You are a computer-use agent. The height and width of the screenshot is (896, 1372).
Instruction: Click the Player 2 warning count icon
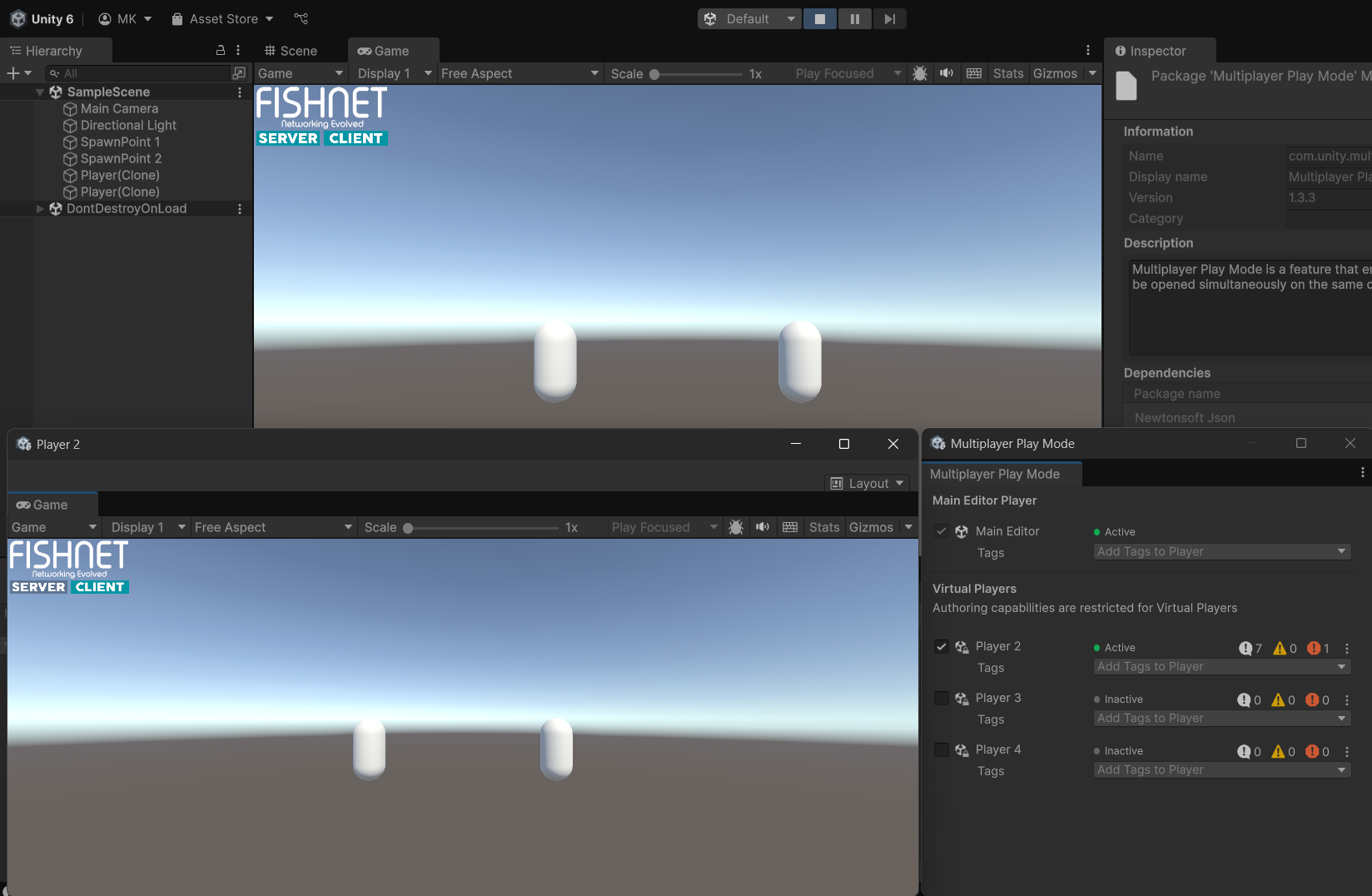pyautogui.click(x=1280, y=648)
